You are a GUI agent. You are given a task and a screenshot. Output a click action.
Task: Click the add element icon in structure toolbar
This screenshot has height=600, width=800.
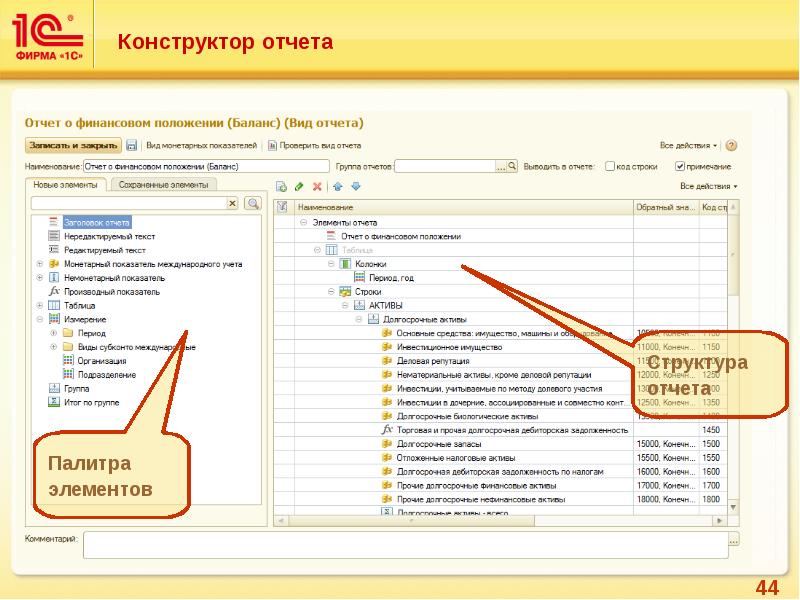click(282, 186)
